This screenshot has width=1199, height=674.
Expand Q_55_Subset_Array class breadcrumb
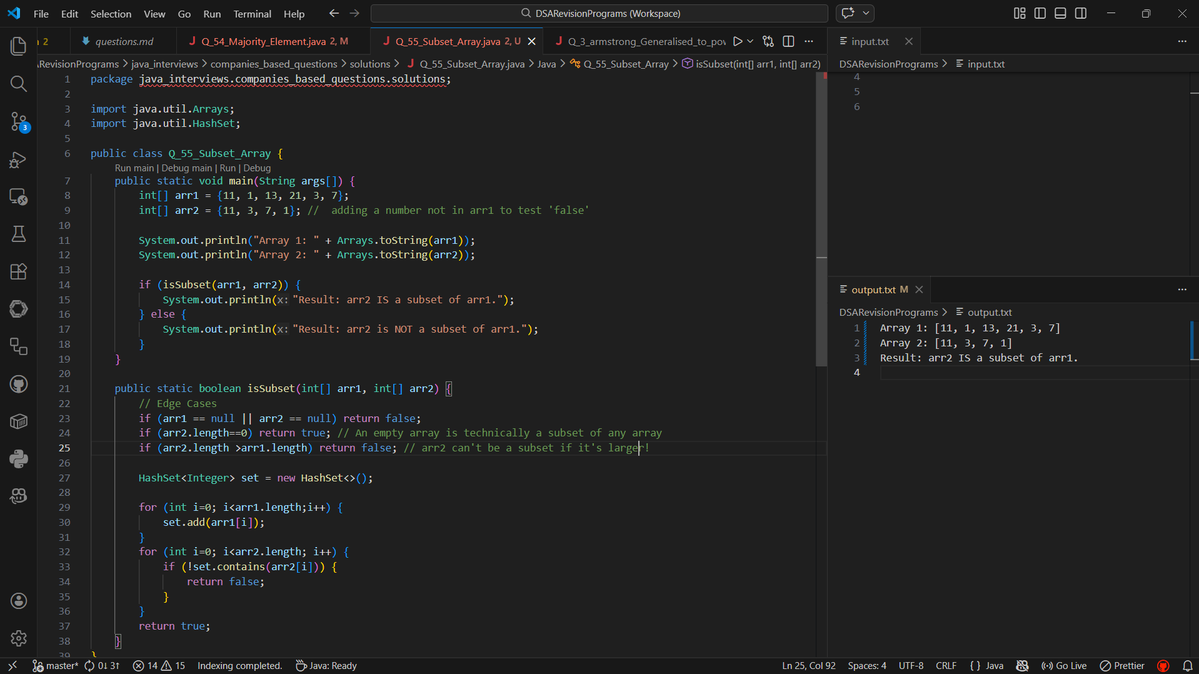pyautogui.click(x=619, y=64)
